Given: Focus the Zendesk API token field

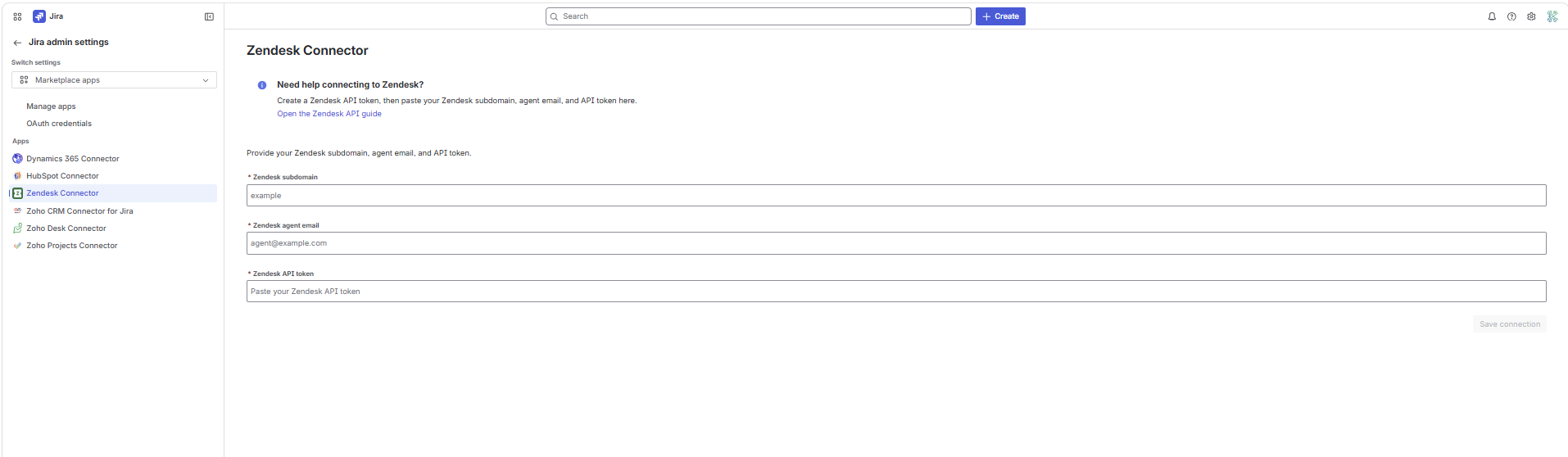Looking at the screenshot, I should click(x=896, y=292).
